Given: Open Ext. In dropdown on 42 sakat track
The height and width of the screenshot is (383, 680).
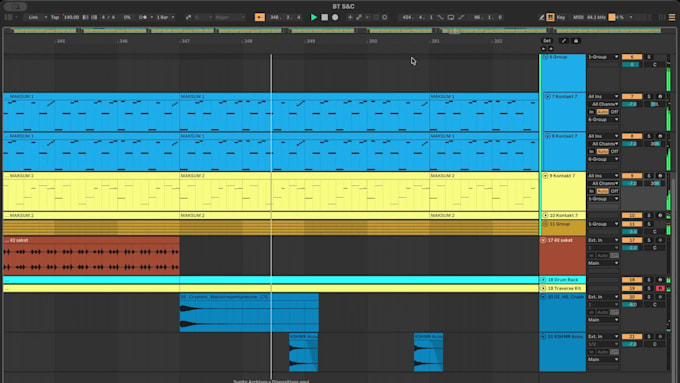Looking at the screenshot, I should [603, 240].
